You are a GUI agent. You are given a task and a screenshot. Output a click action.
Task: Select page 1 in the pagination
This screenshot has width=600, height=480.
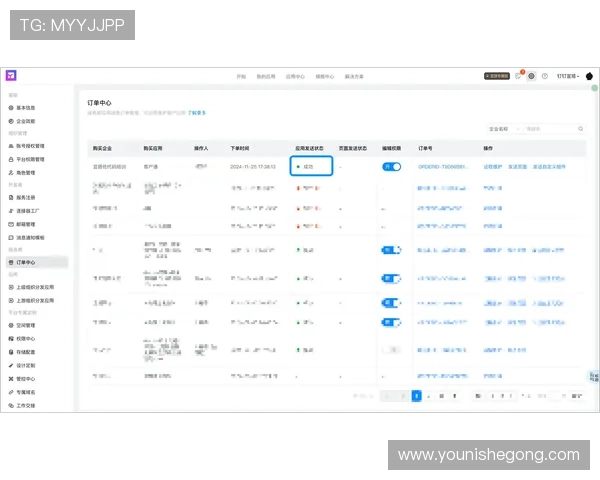[x=416, y=396]
